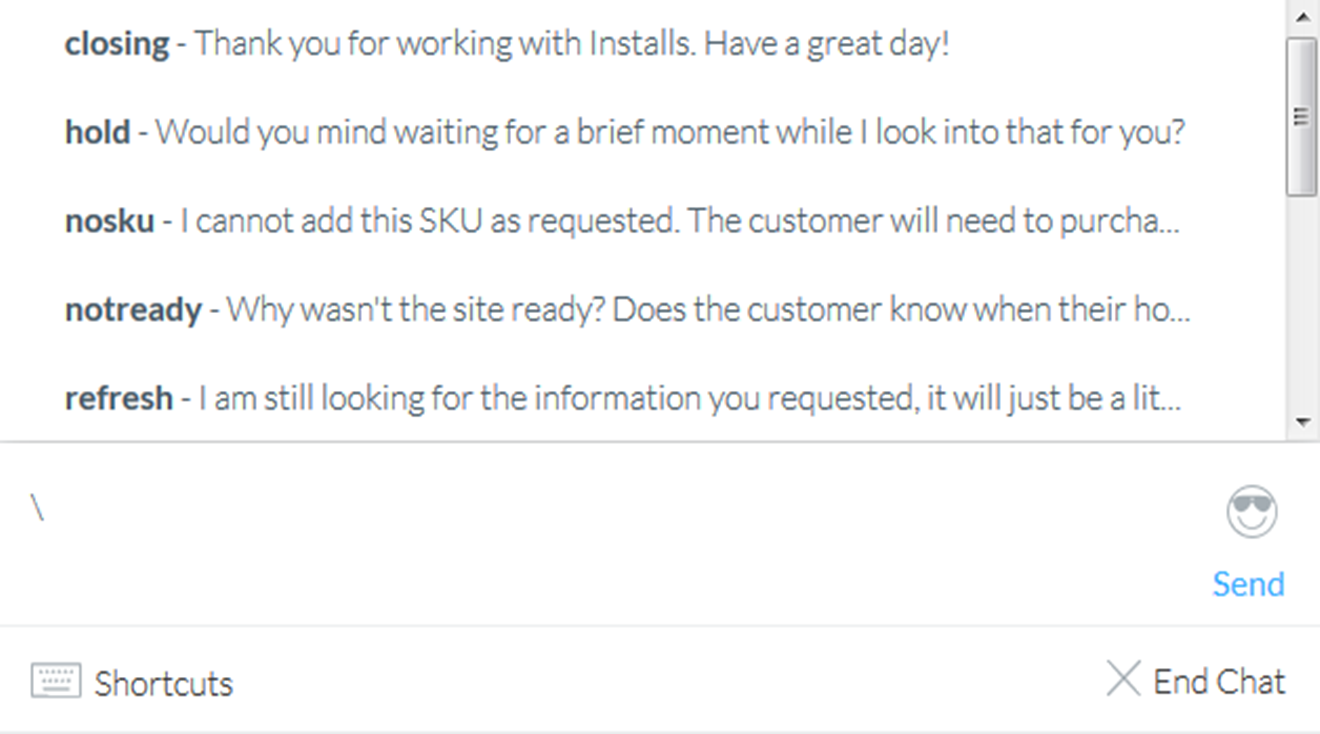Click the scrollbar up arrow

(1301, 16)
